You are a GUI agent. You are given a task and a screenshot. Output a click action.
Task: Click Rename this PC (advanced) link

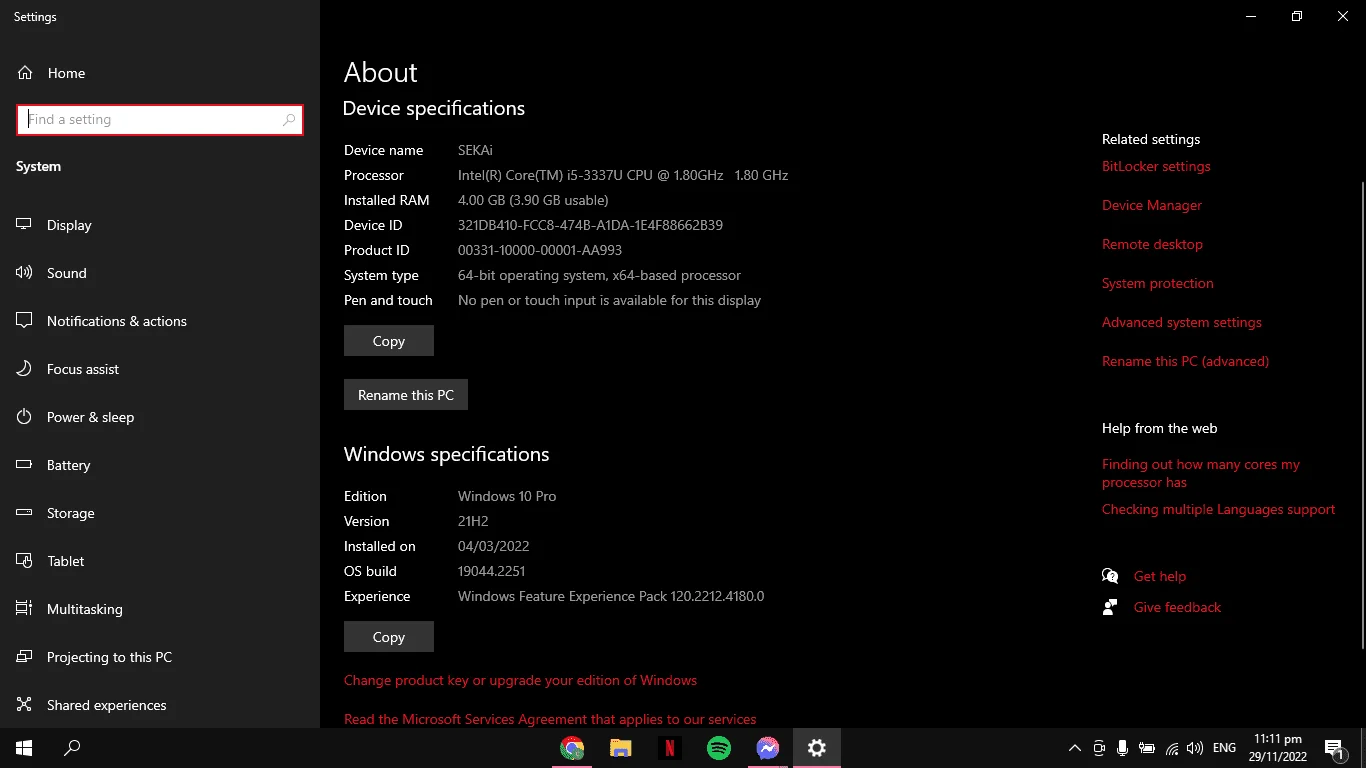[1185, 361]
